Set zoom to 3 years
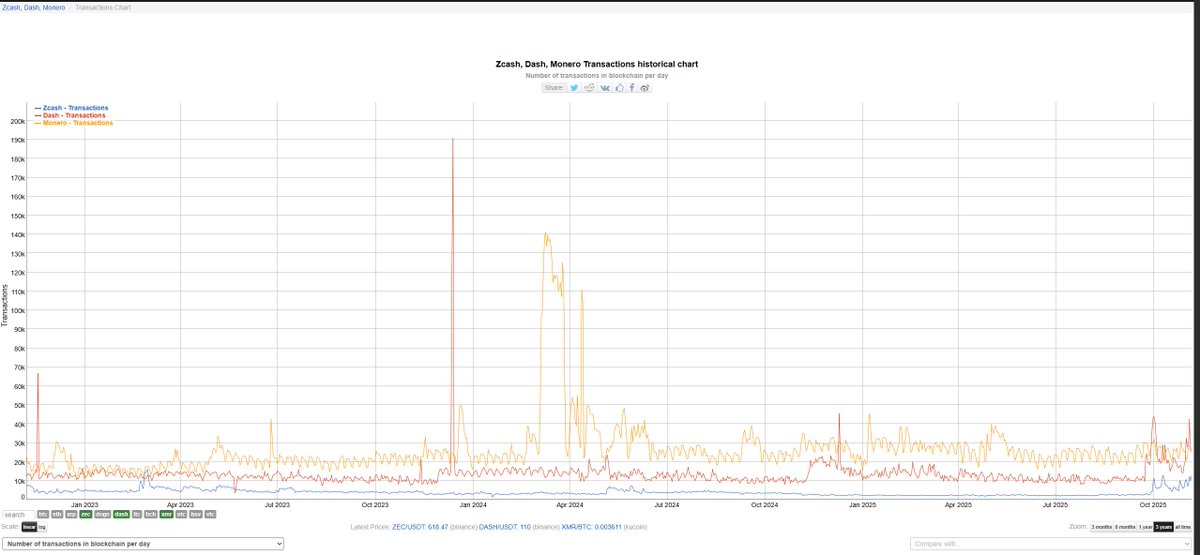The image size is (1200, 555). point(1163,527)
